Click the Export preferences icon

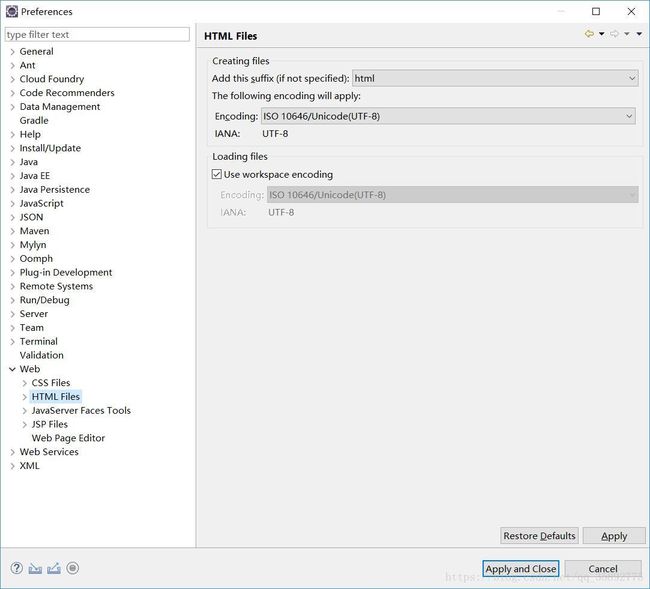pyautogui.click(x=54, y=568)
